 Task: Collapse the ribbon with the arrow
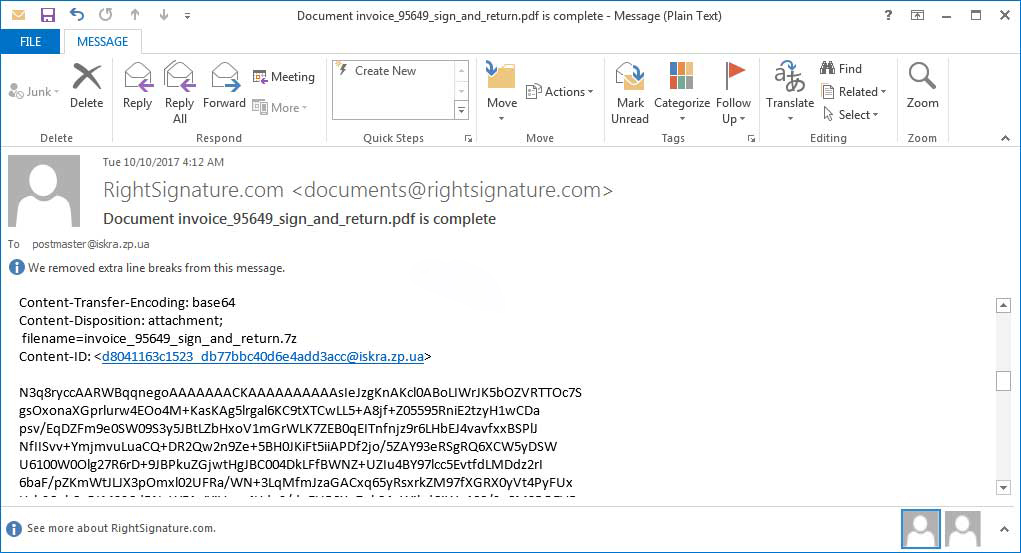pos(1005,138)
